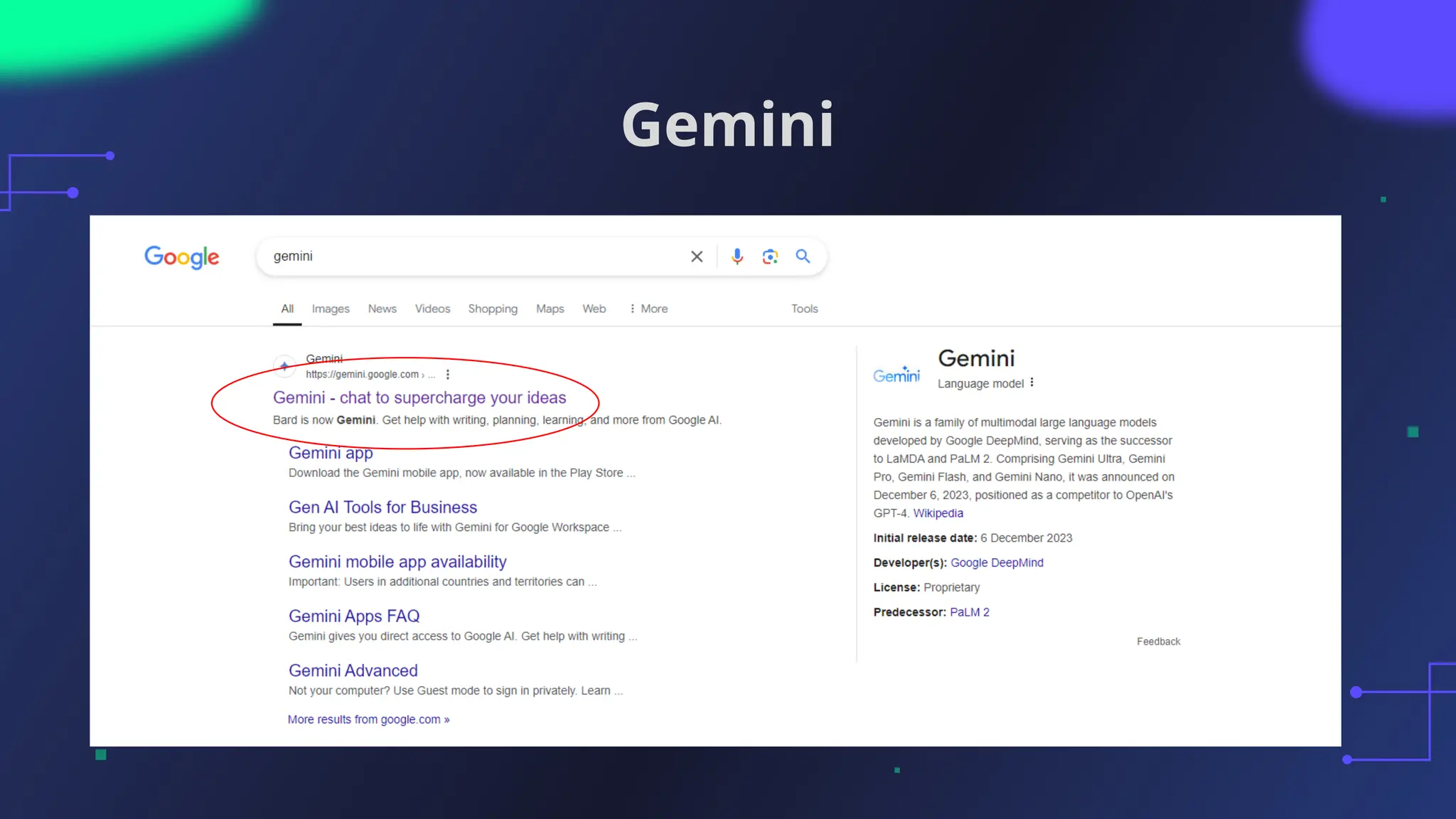The width and height of the screenshot is (1456, 819).
Task: Click the 'Important: Users in additional countries' snippet
Action: pos(442,582)
